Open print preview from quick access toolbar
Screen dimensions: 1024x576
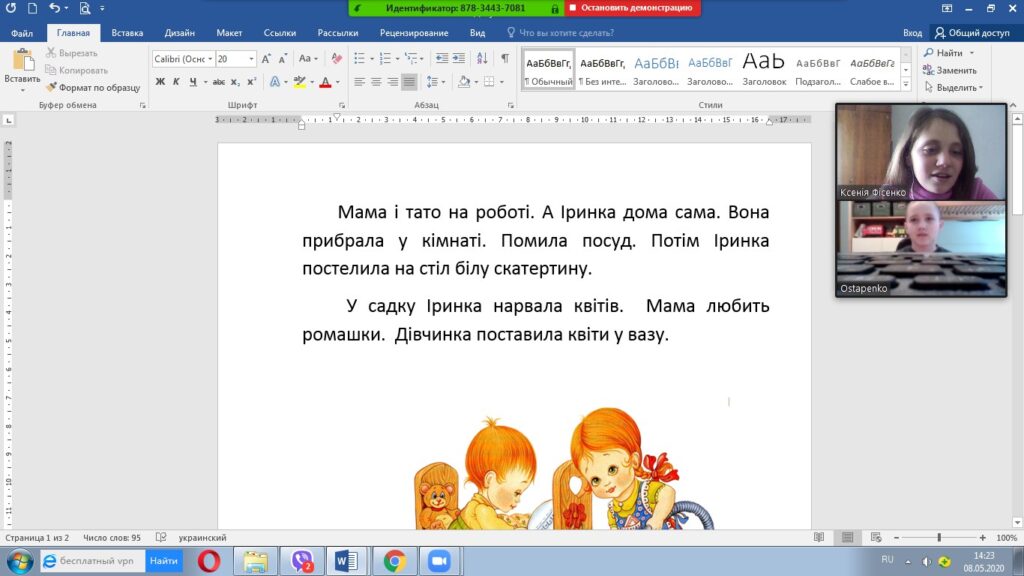[x=85, y=8]
